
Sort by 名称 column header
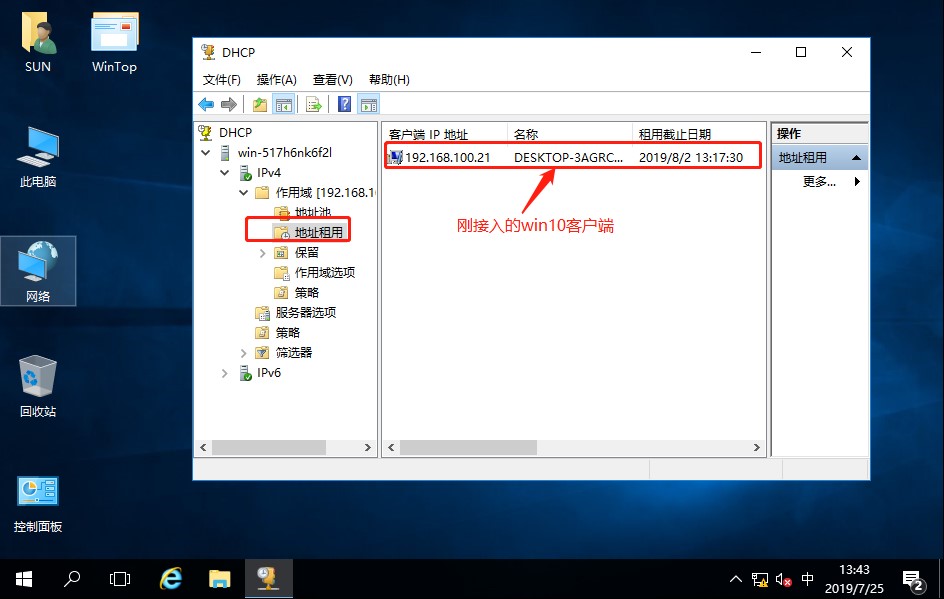coord(570,134)
